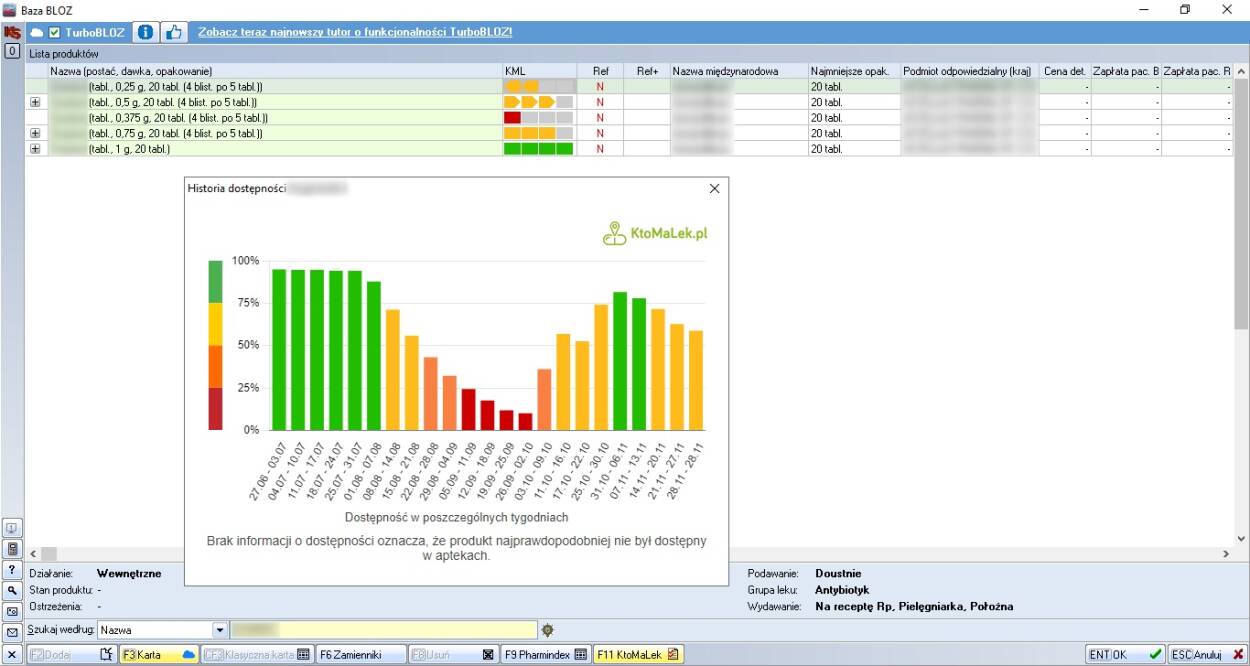Click the question mark help icon in sidebar

(x=13, y=569)
